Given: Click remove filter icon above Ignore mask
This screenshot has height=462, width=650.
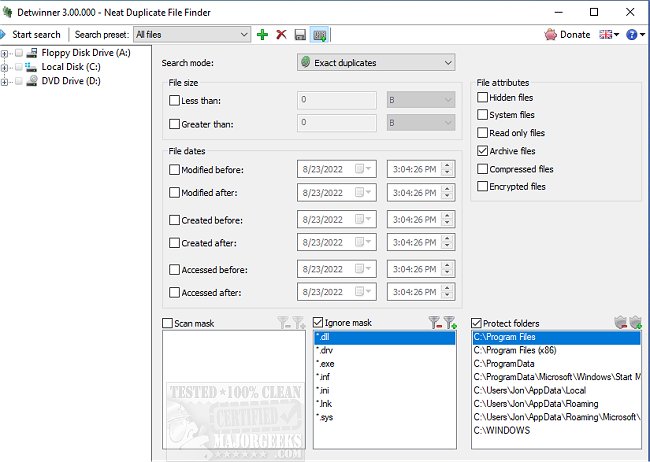Looking at the screenshot, I should (435, 323).
